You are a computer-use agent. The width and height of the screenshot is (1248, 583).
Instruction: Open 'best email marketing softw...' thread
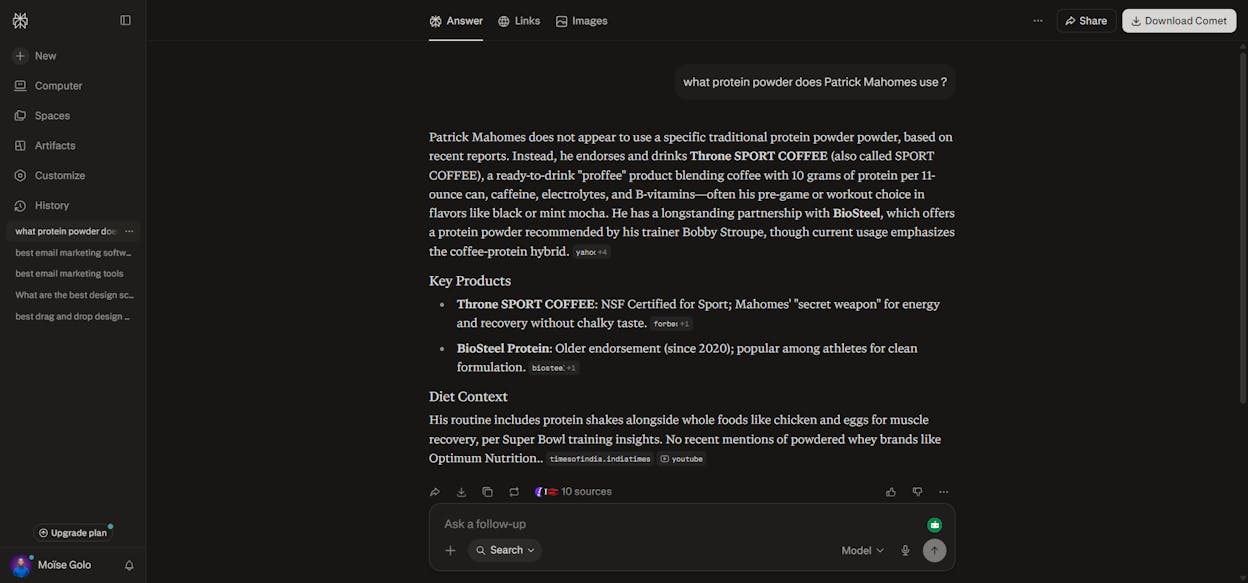[x=73, y=253]
